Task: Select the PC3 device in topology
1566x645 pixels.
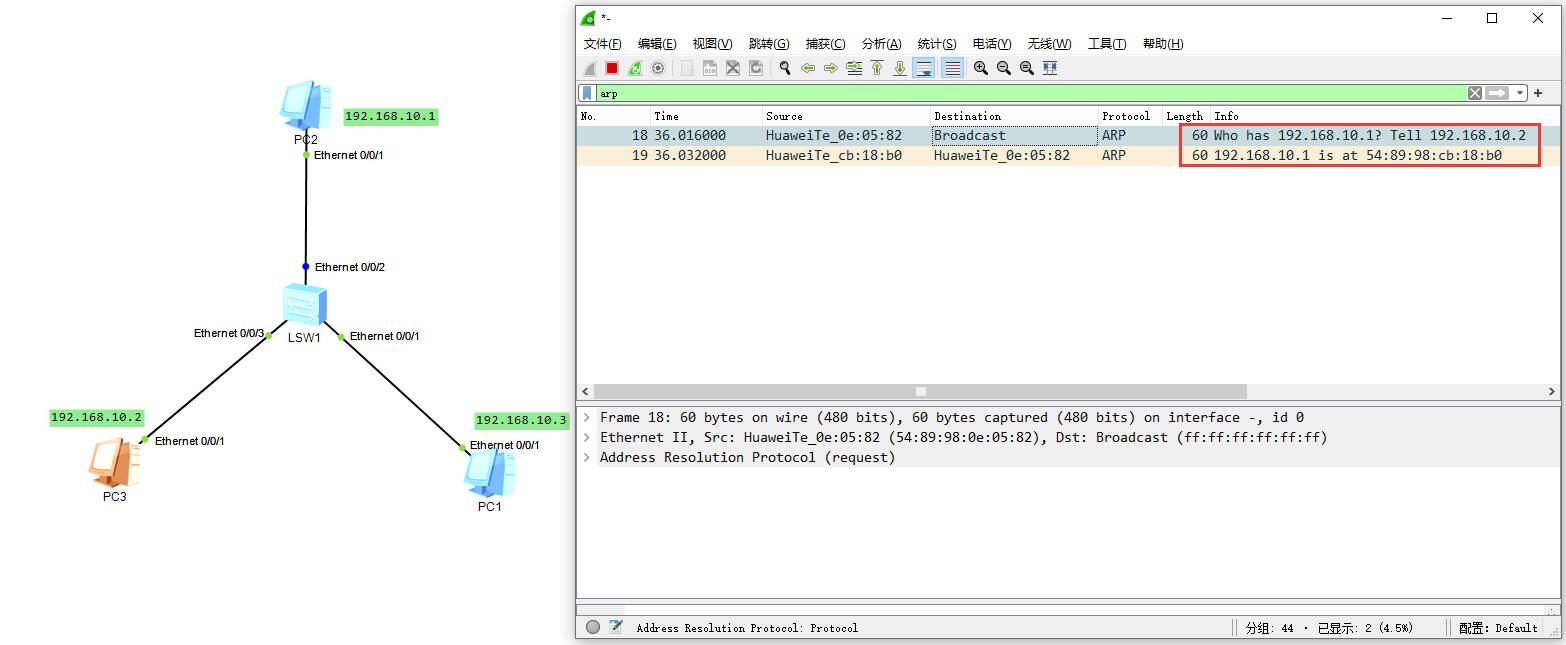Action: (112, 463)
